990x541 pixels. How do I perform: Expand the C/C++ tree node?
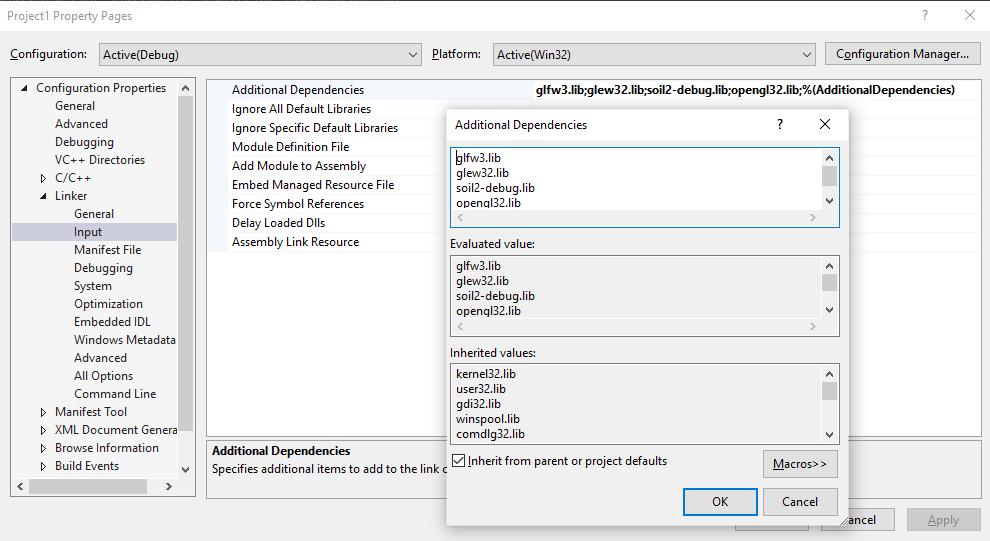[x=44, y=178]
